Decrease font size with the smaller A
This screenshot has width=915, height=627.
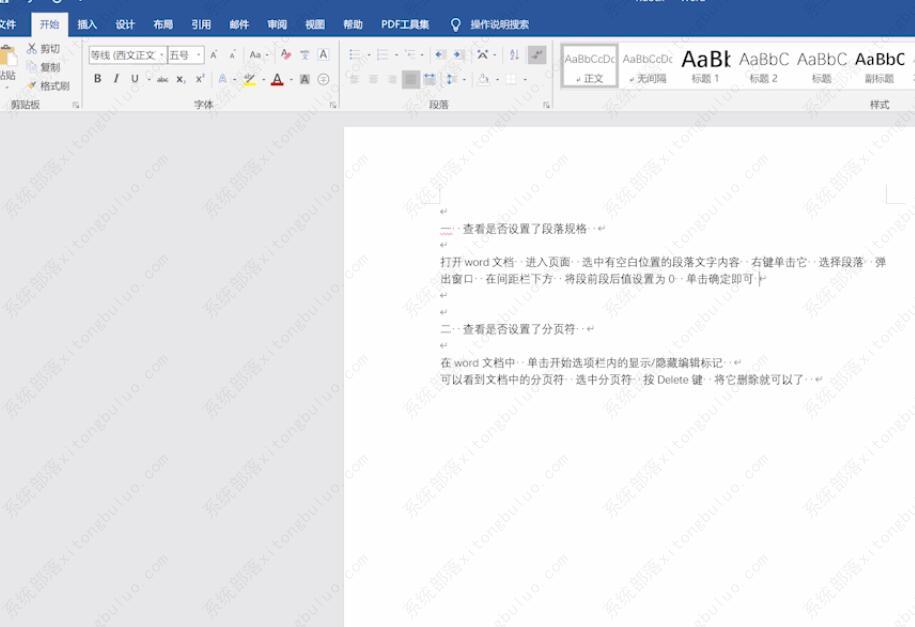[232, 55]
